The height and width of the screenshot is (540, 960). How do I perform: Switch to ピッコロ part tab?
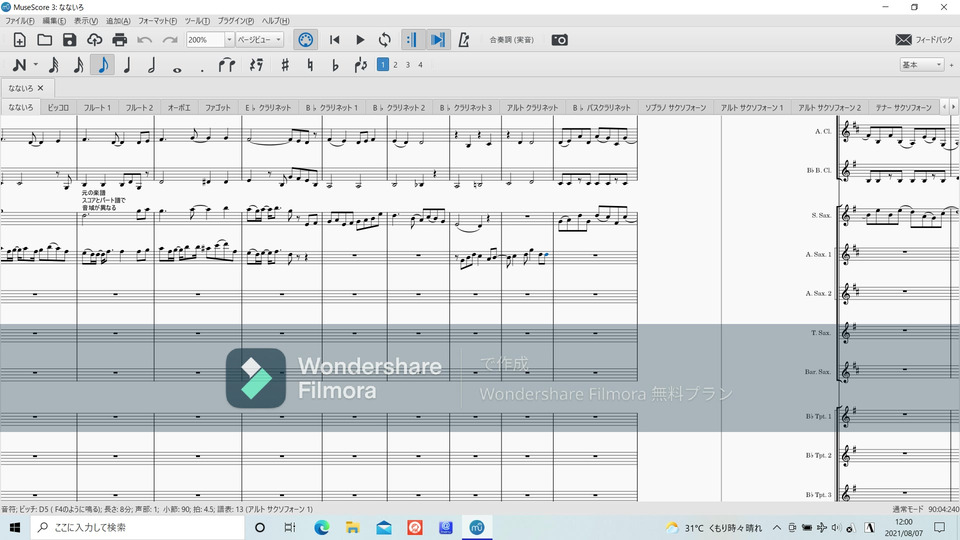58,107
